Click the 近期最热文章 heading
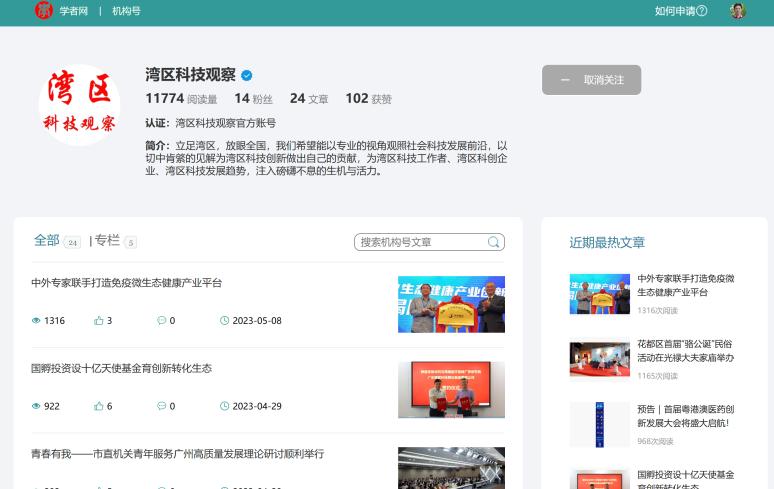Screen dimensions: 774x489 [607, 242]
